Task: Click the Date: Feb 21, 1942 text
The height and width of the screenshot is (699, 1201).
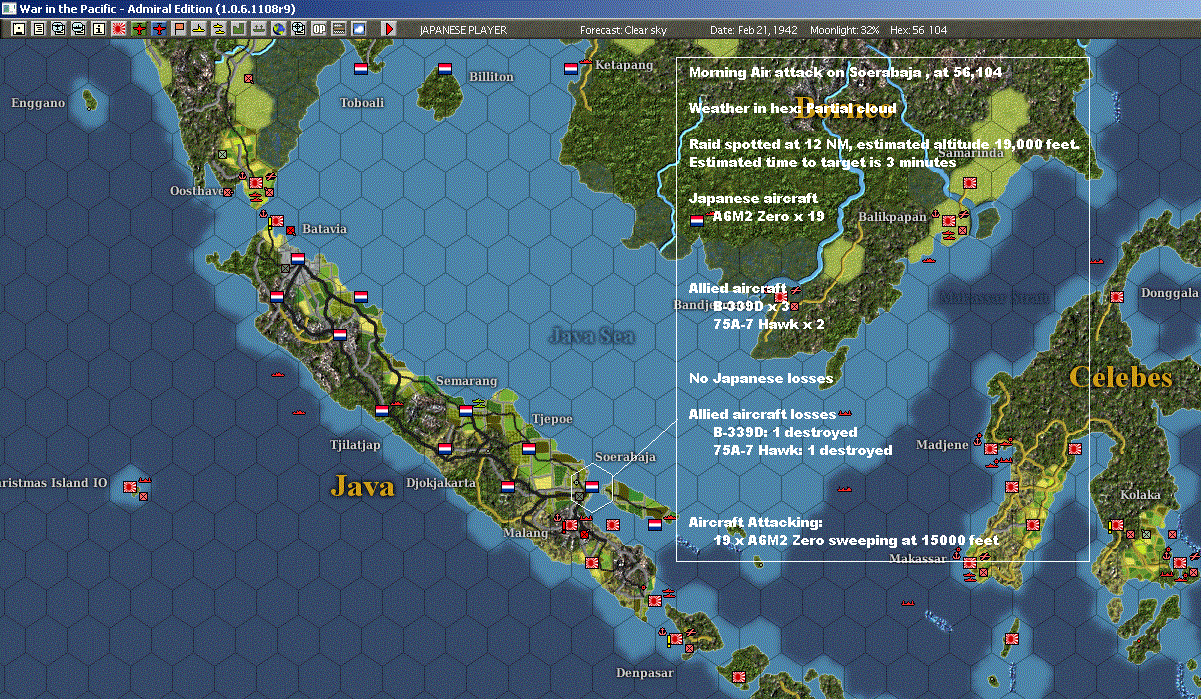Action: tap(754, 30)
